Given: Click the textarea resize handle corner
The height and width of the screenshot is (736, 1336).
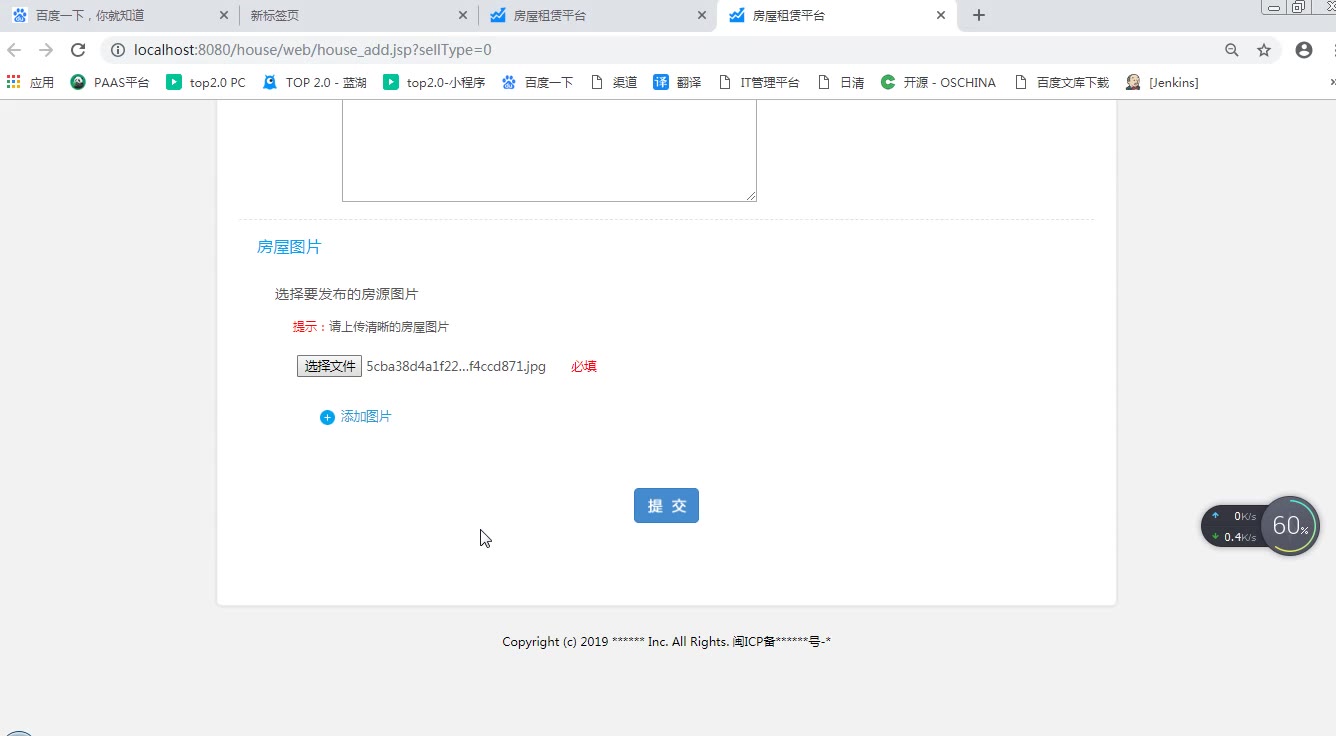Looking at the screenshot, I should pyautogui.click(x=751, y=196).
